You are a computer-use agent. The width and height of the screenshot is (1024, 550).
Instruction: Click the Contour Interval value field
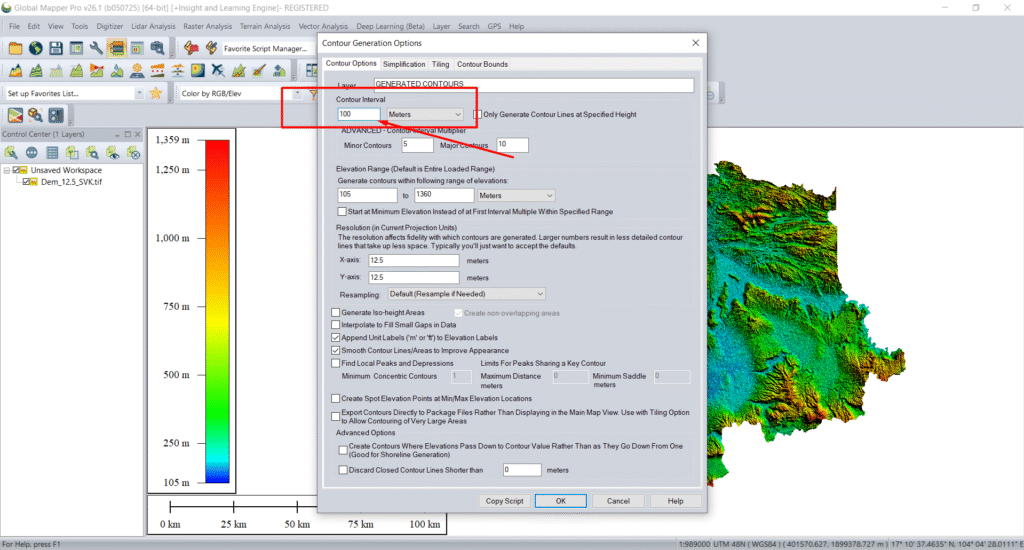359,114
